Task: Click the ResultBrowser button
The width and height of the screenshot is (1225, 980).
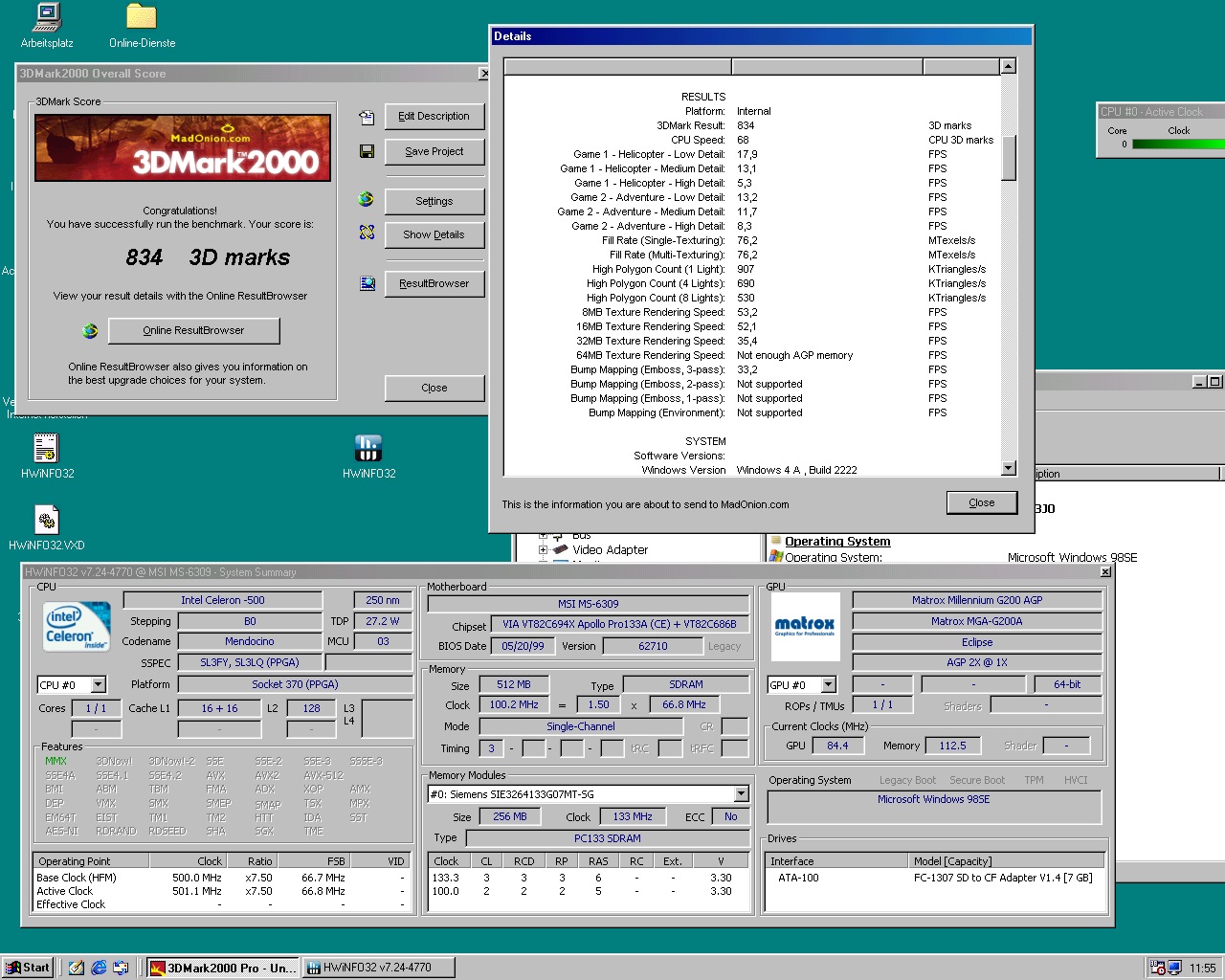Action: tap(434, 283)
